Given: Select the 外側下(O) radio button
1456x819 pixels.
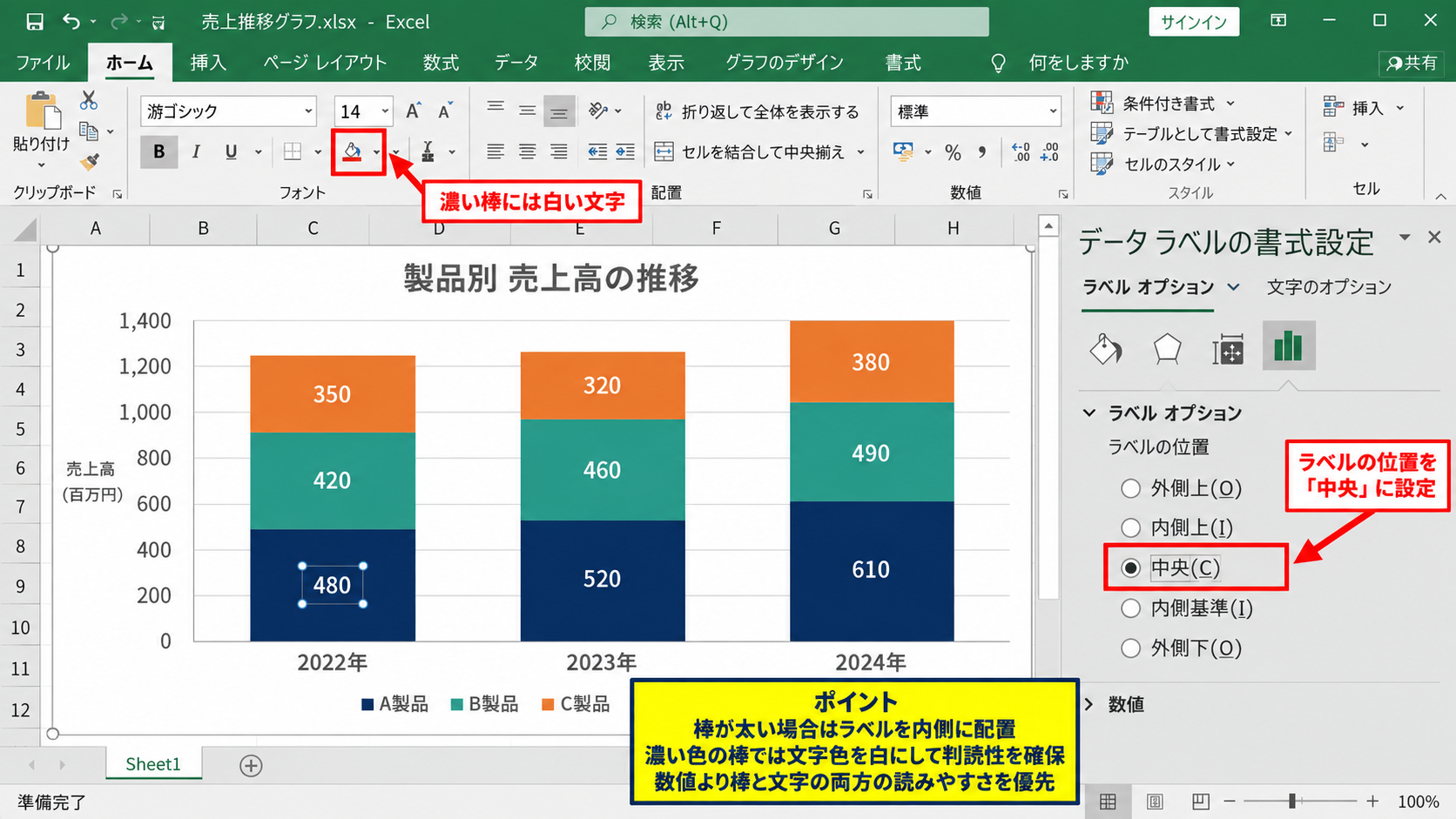Looking at the screenshot, I should pos(1131,648).
